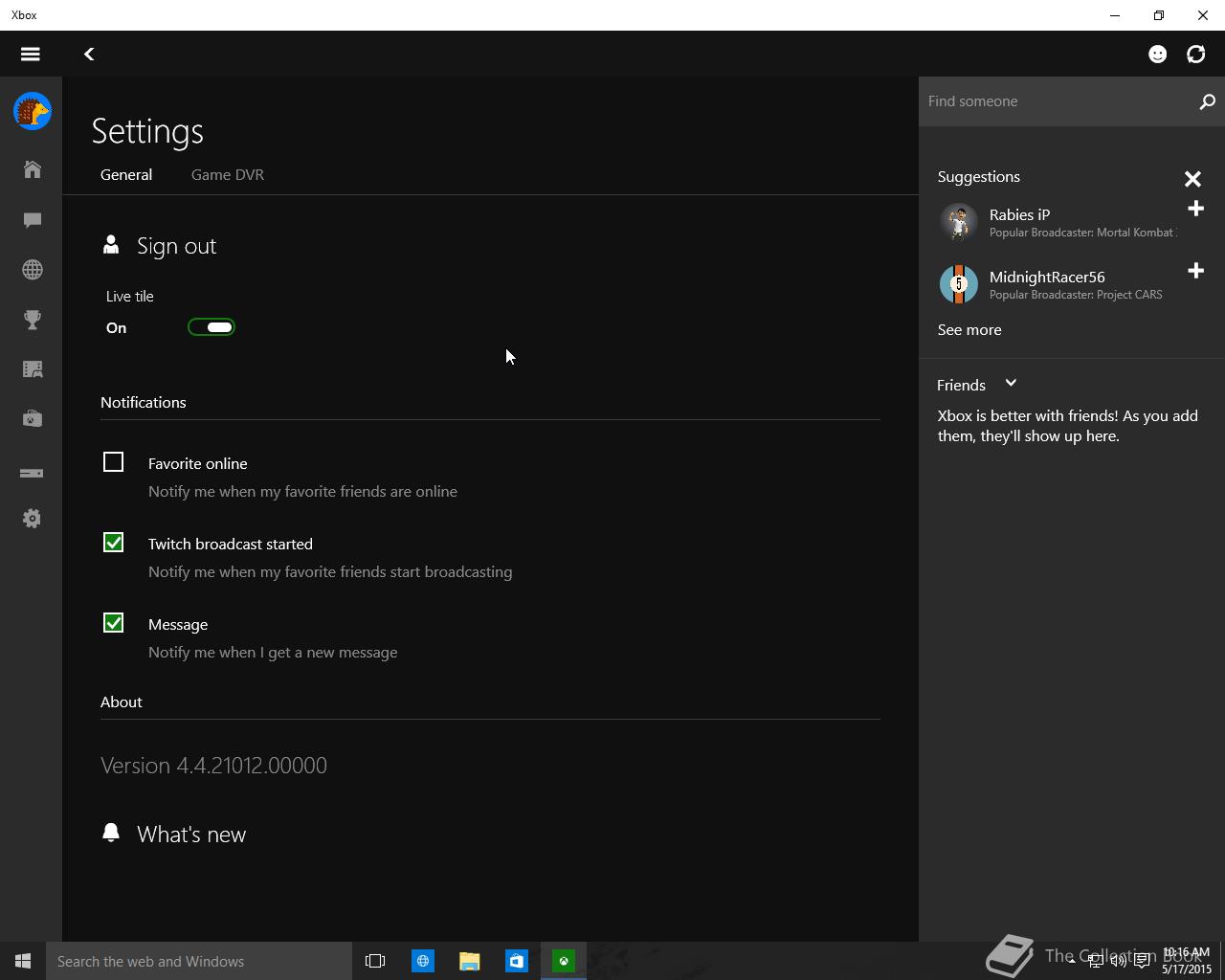Add MidnightRacer56 as friend

(1195, 271)
